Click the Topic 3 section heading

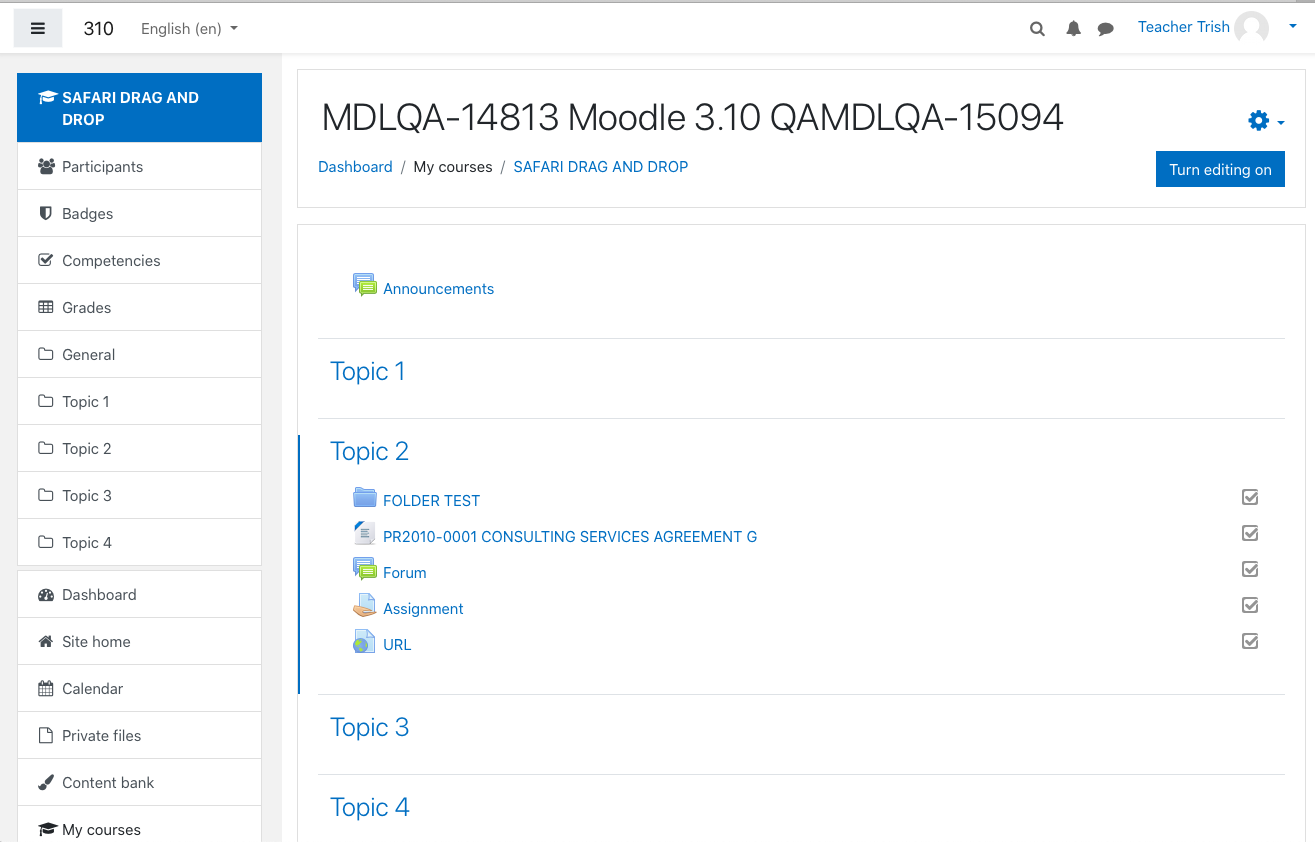pos(369,727)
